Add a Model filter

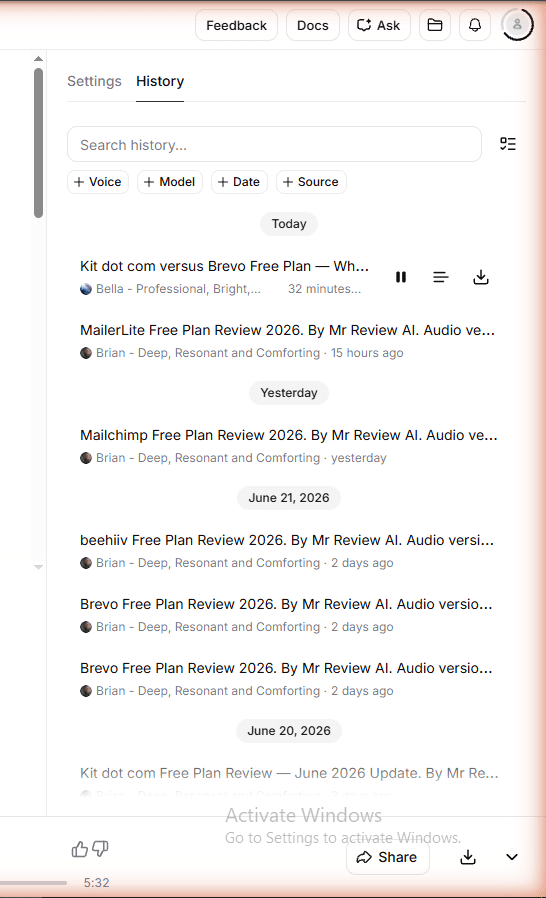point(170,182)
